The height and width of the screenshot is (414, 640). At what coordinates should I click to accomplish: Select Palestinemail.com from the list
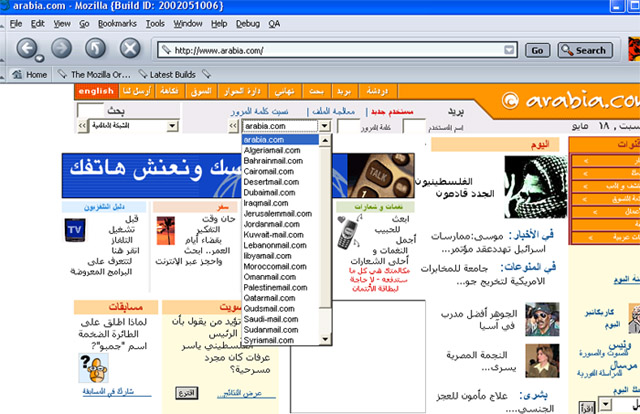coord(280,287)
